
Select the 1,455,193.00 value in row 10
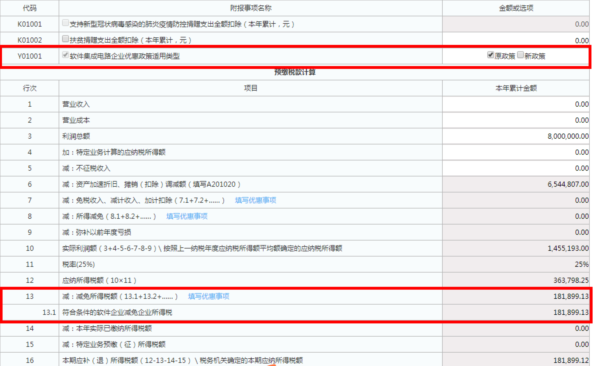coord(568,248)
